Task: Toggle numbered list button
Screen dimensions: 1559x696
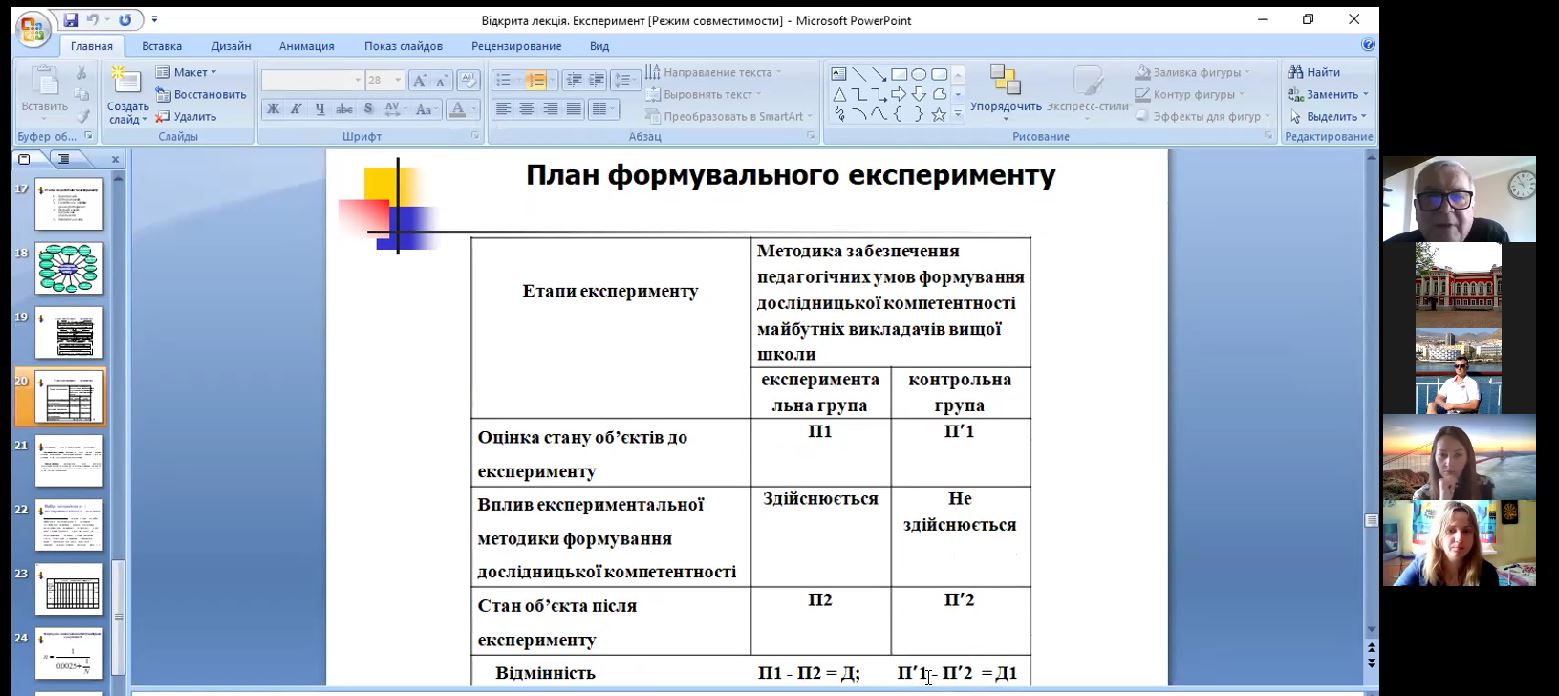Action: (x=536, y=80)
